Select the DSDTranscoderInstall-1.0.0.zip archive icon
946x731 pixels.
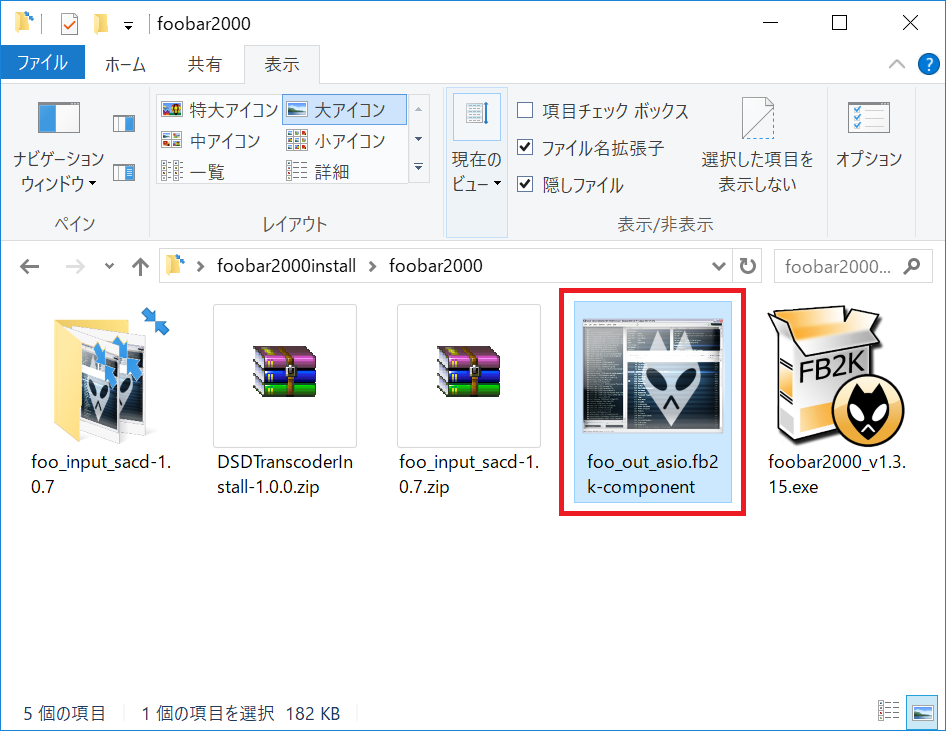click(284, 371)
